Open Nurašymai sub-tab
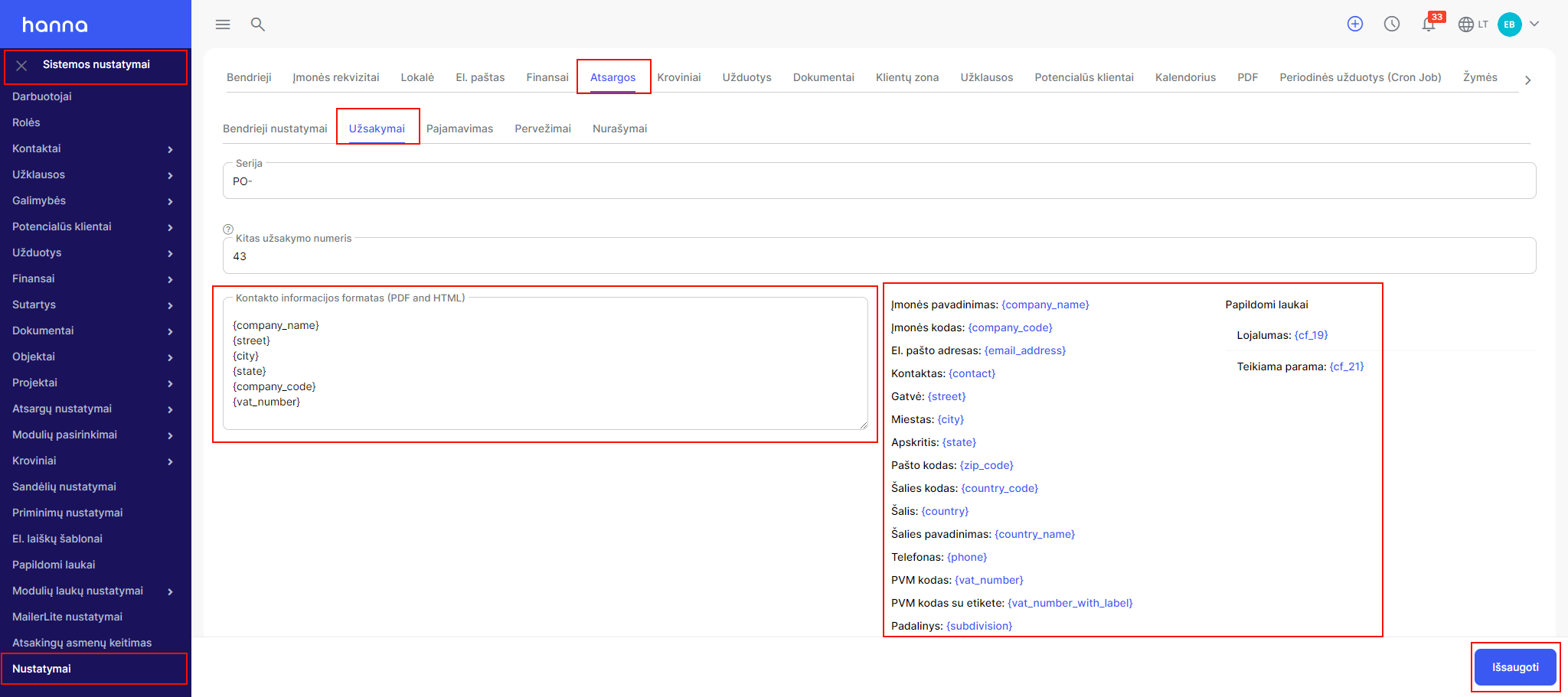This screenshot has width=1568, height=697. pos(619,129)
